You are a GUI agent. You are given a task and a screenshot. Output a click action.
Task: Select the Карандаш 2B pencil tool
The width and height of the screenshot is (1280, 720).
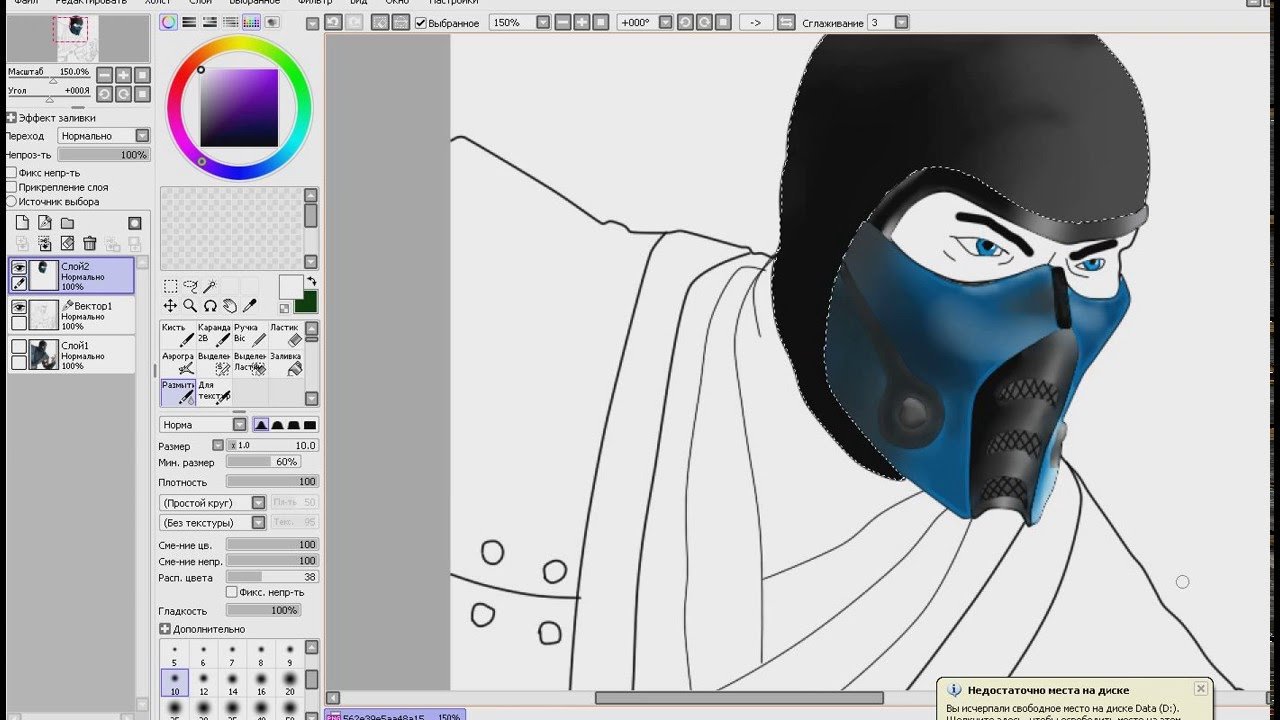[x=213, y=335]
